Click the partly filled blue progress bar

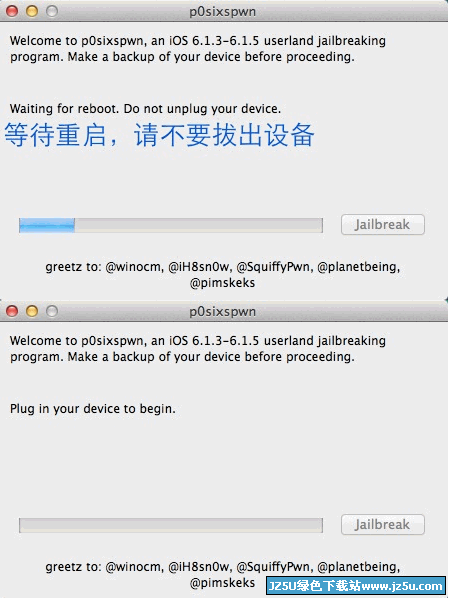171,225
